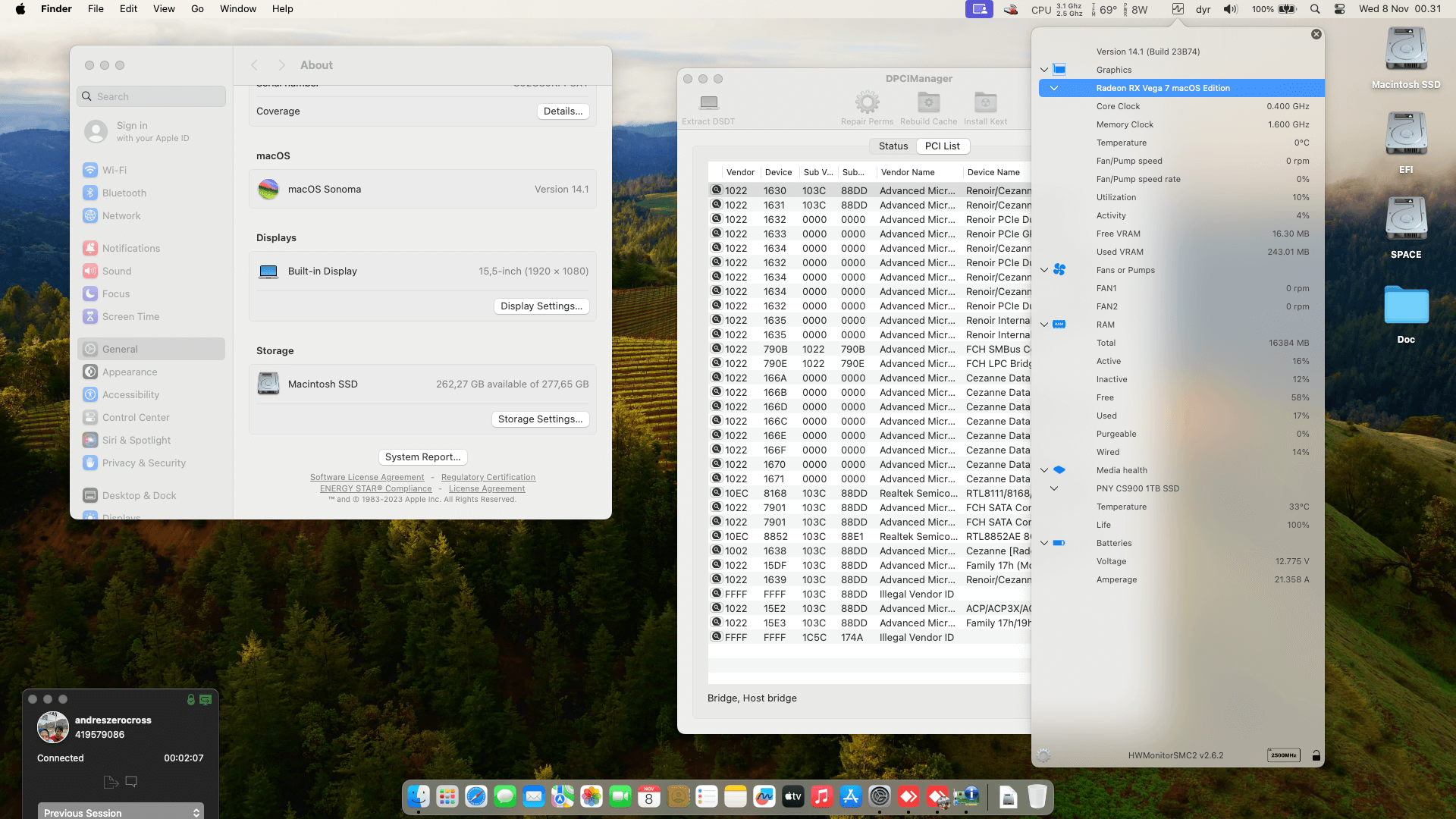Open the Go menu in menu bar

pos(197,9)
